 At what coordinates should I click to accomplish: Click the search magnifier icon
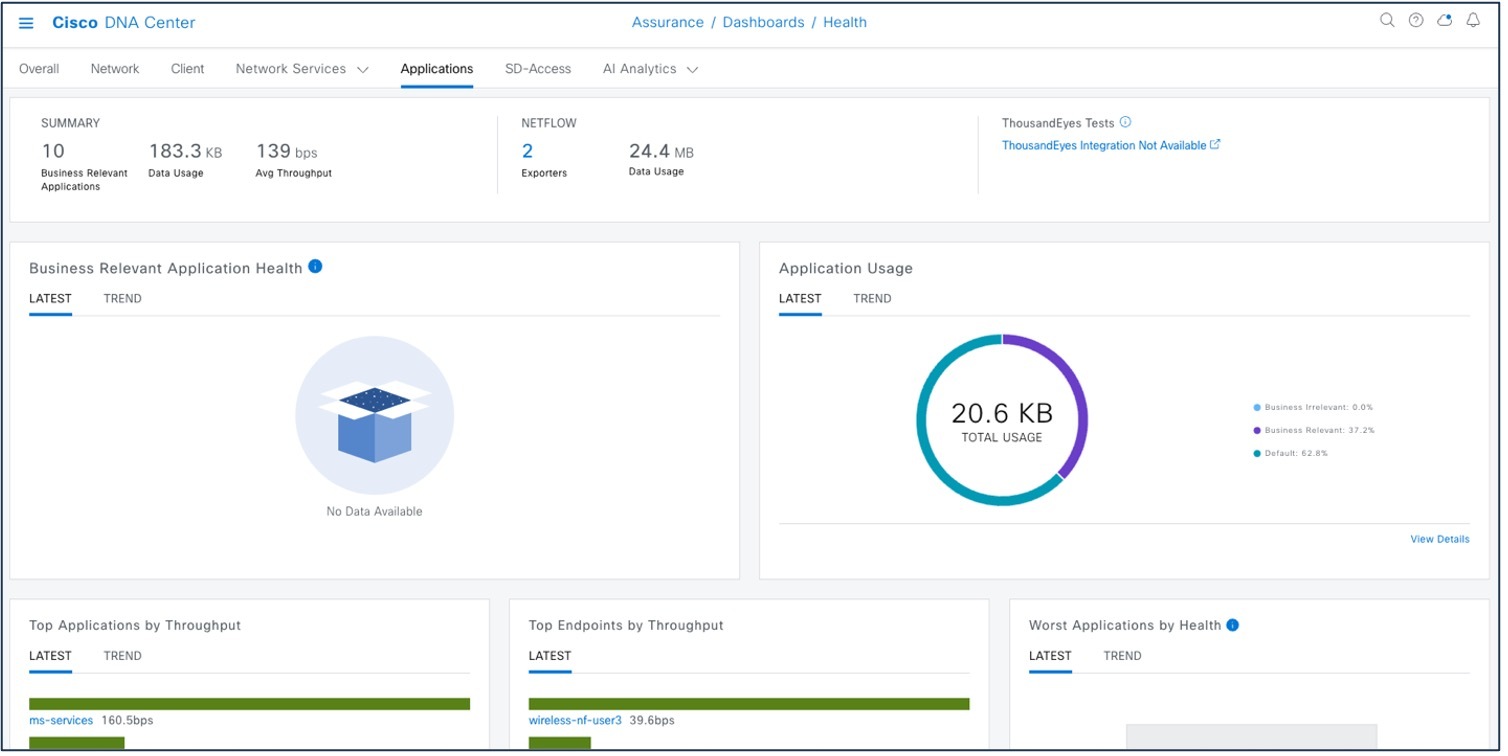[x=1387, y=20]
